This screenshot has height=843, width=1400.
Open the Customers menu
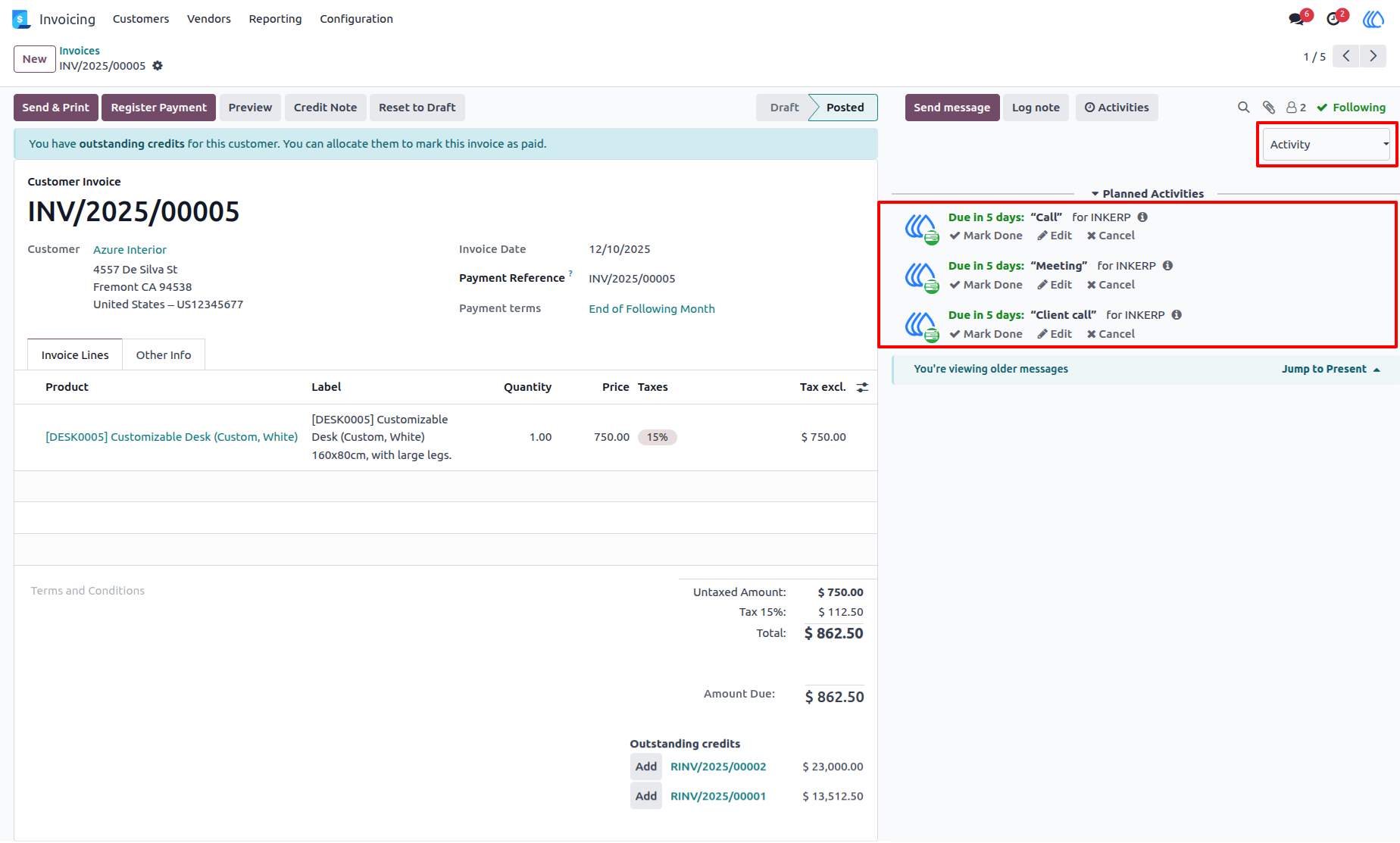click(141, 19)
